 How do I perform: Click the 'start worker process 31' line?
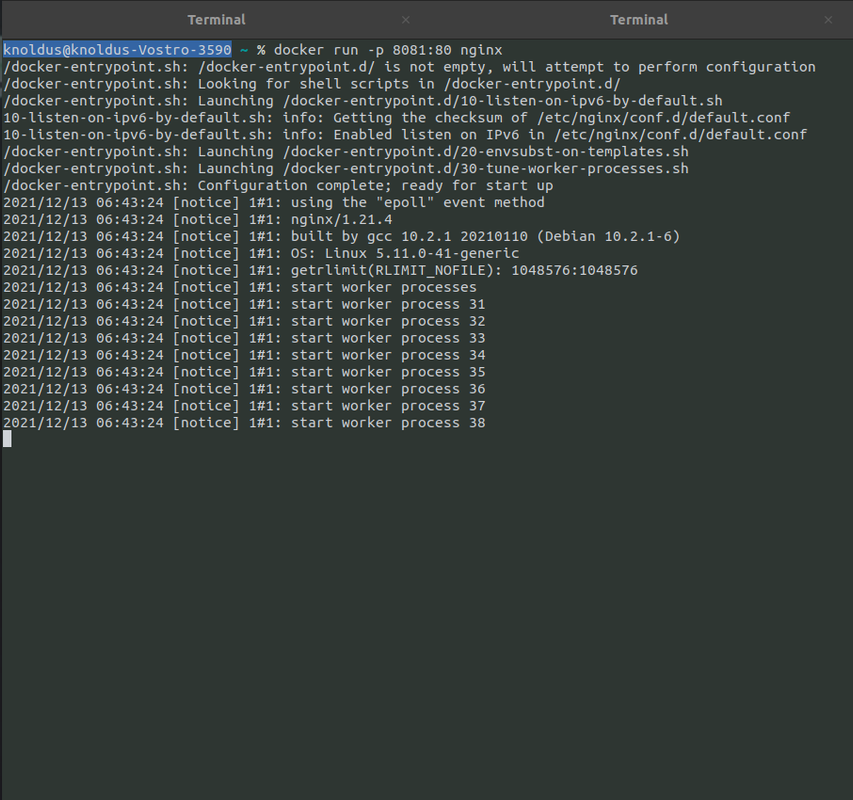point(244,303)
